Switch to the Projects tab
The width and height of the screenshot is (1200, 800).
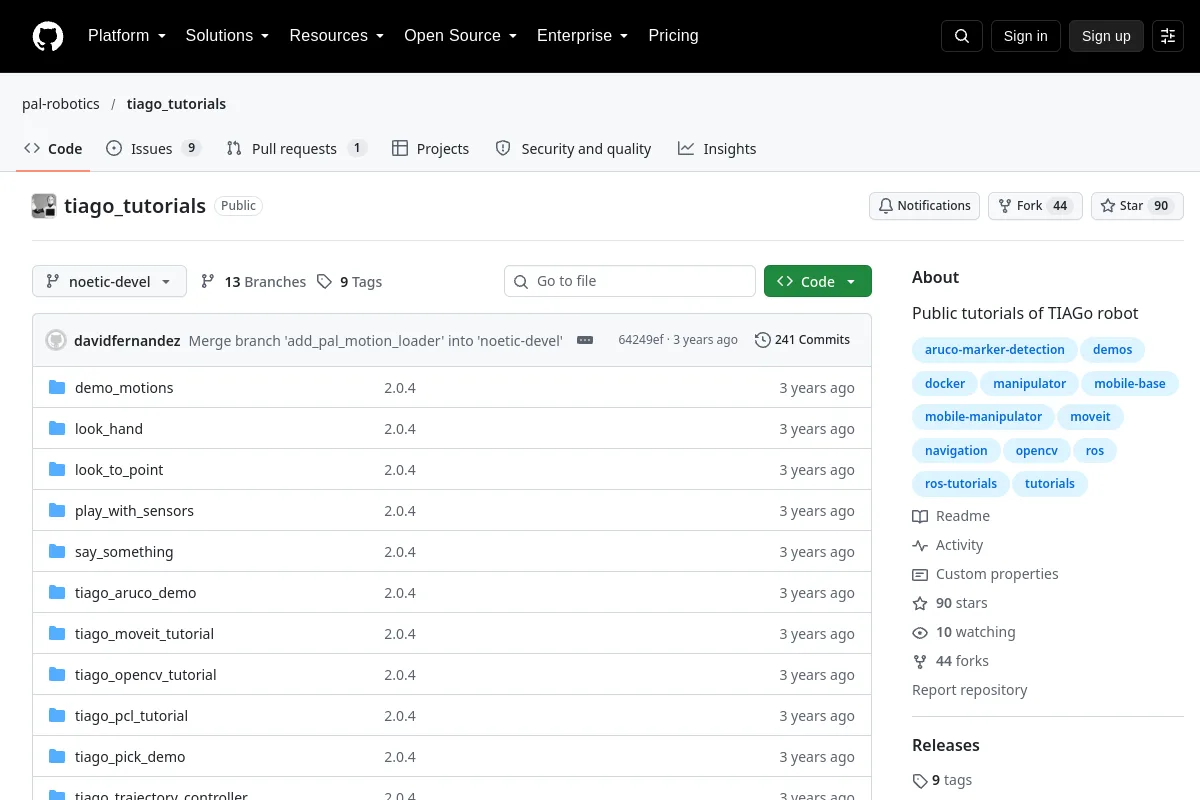tap(430, 149)
